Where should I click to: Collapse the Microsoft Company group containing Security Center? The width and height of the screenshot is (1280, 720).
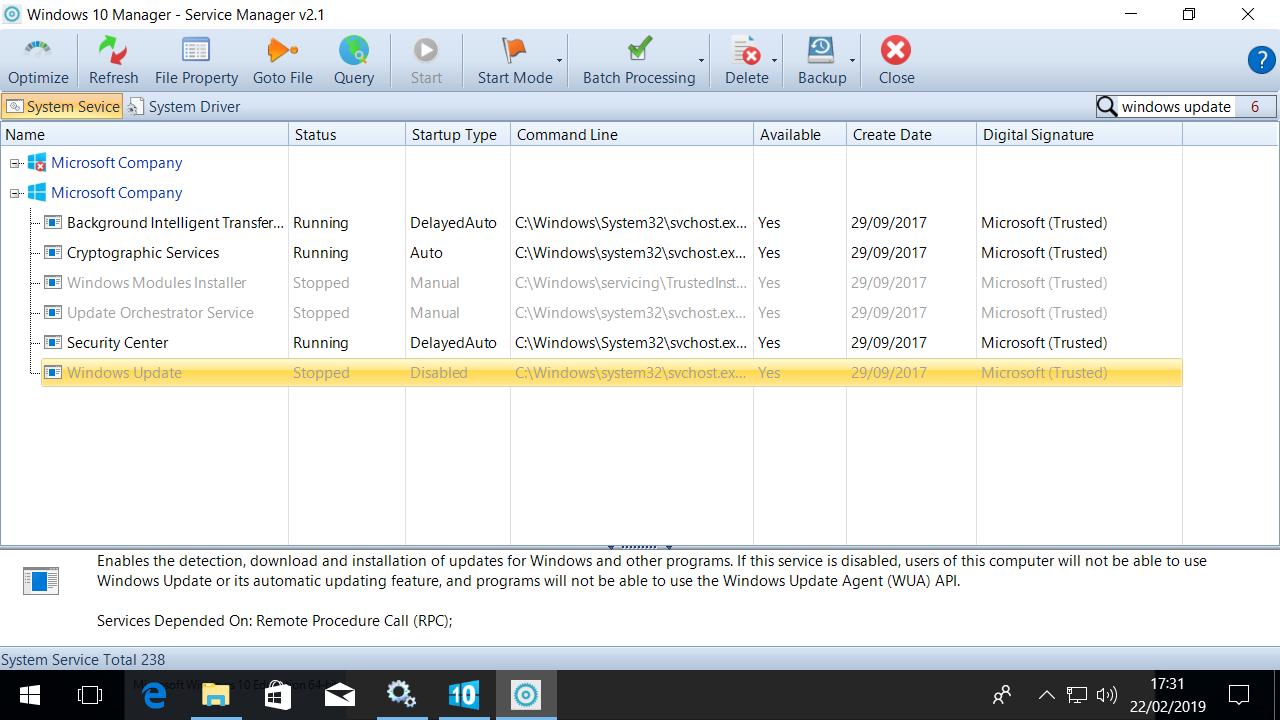15,193
